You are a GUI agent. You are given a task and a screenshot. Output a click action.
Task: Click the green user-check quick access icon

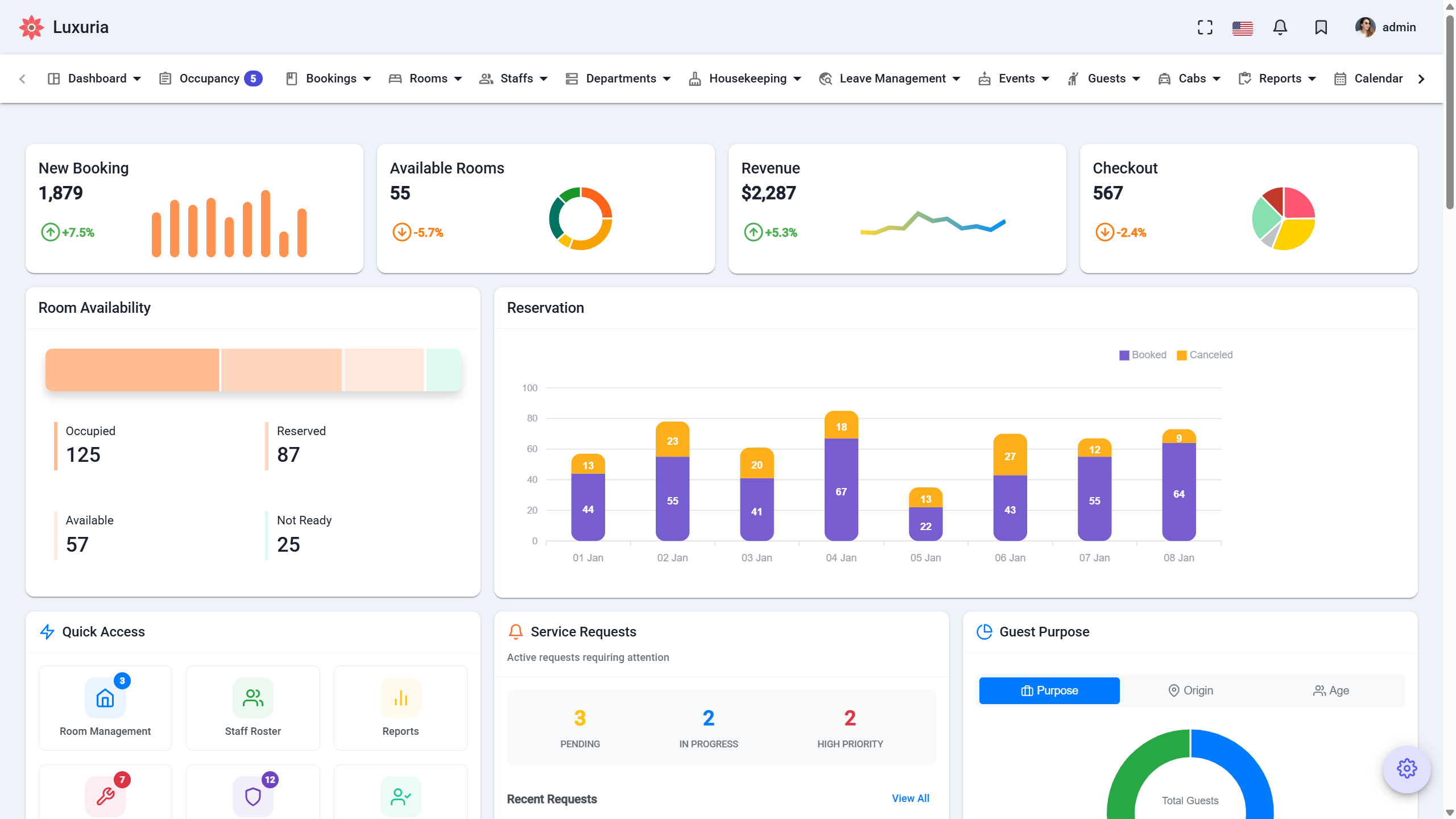click(x=400, y=796)
